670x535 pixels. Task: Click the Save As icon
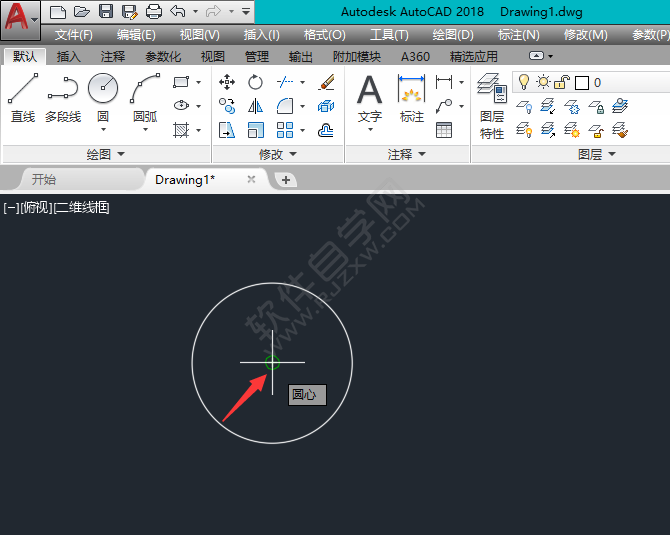[129, 12]
